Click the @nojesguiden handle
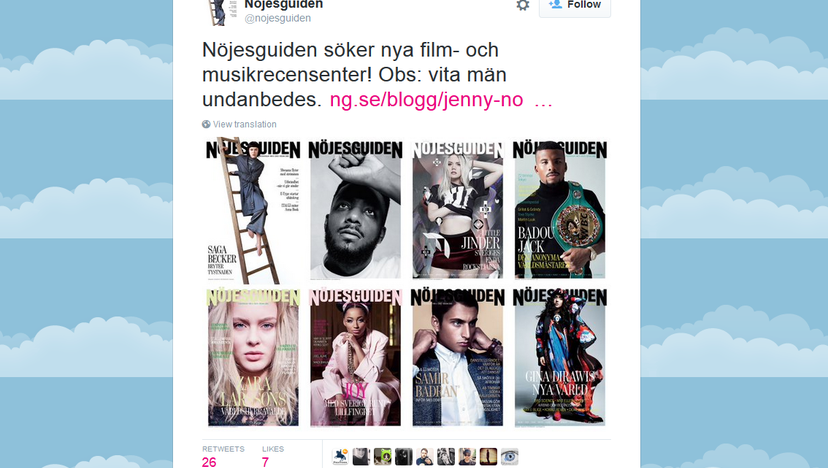The width and height of the screenshot is (828, 468). click(x=277, y=18)
